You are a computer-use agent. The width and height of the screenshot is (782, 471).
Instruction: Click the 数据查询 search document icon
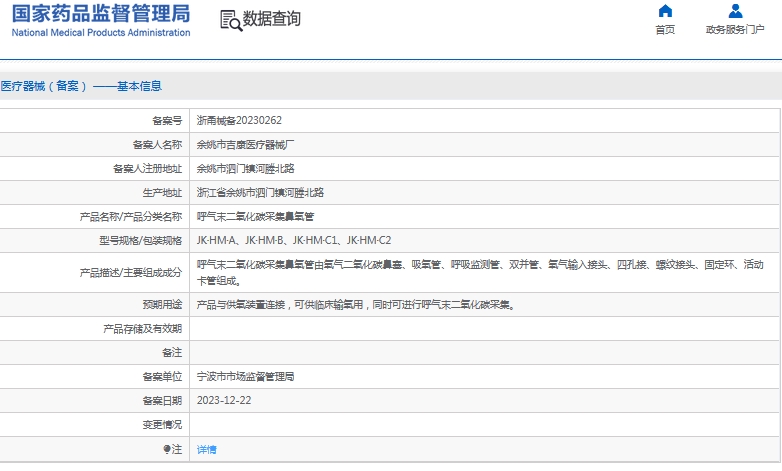[231, 20]
